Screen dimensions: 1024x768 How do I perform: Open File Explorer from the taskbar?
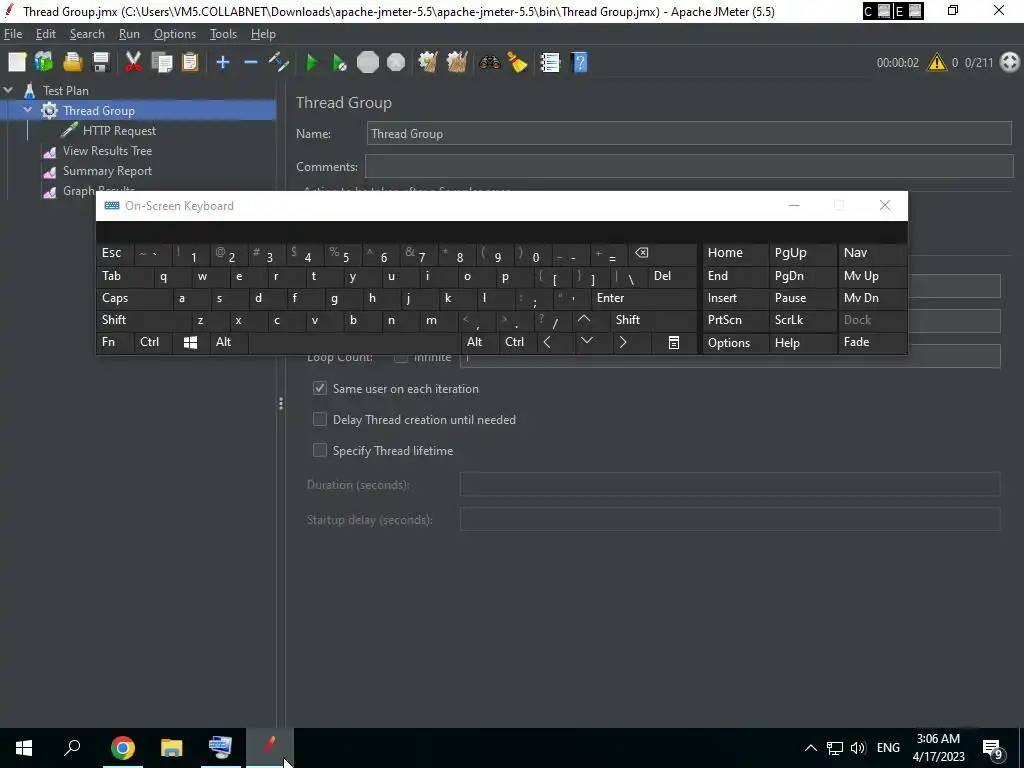[x=171, y=748]
